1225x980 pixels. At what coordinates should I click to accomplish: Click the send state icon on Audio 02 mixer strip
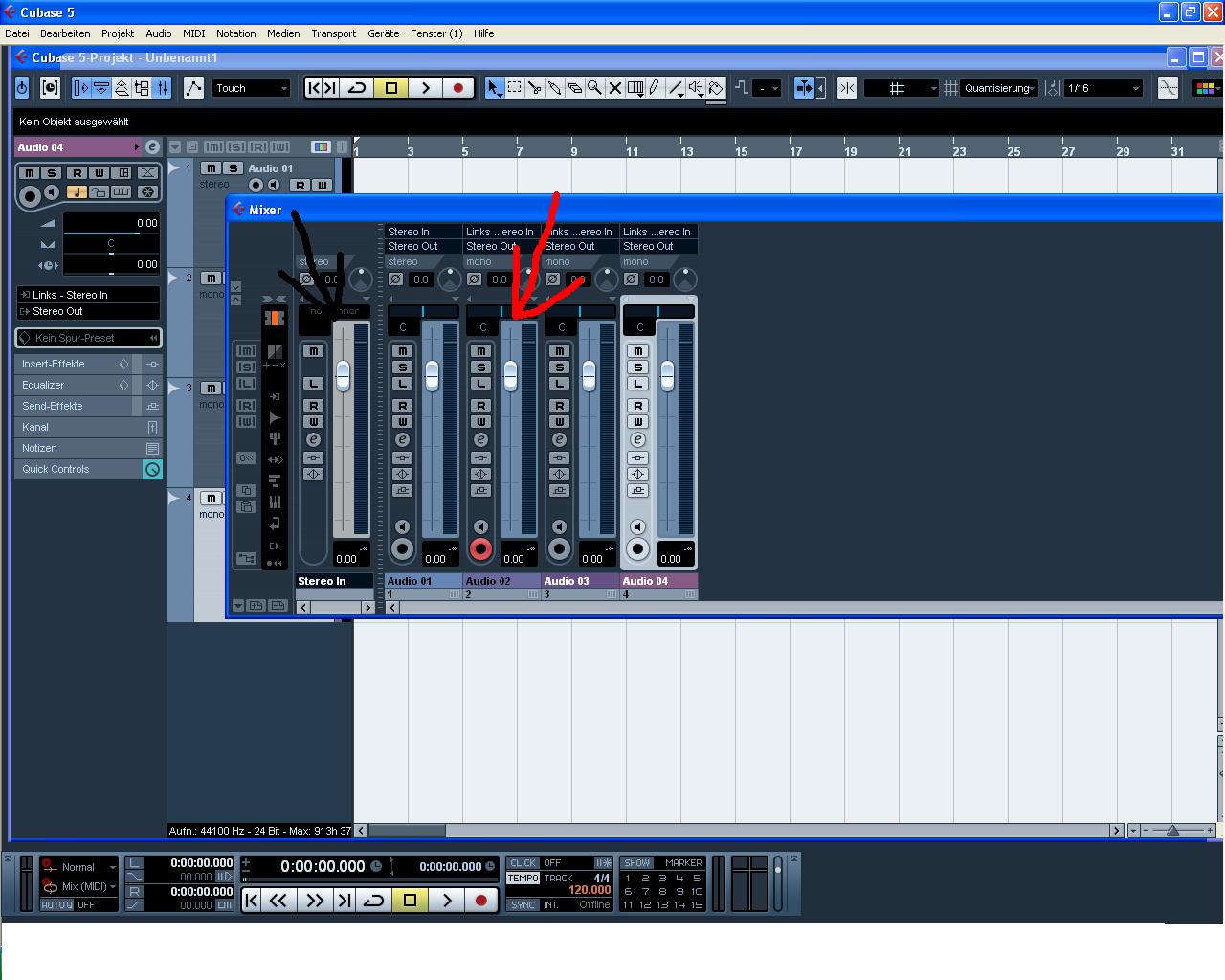[x=481, y=491]
